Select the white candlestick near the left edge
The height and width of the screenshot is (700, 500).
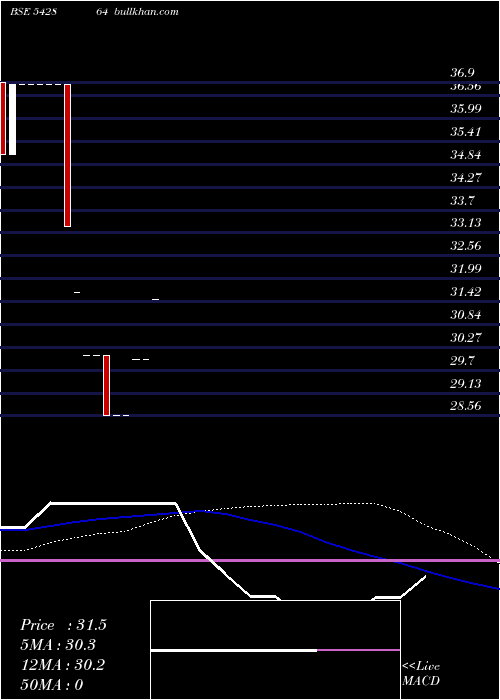pos(12,119)
